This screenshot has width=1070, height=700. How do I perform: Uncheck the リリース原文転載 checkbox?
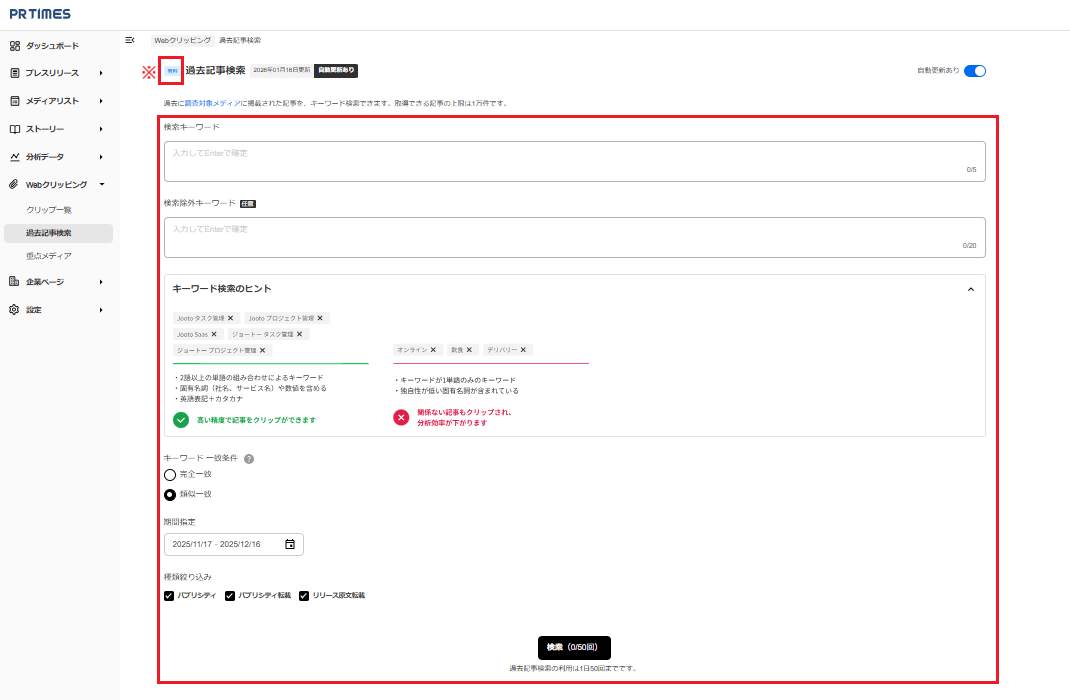[304, 596]
